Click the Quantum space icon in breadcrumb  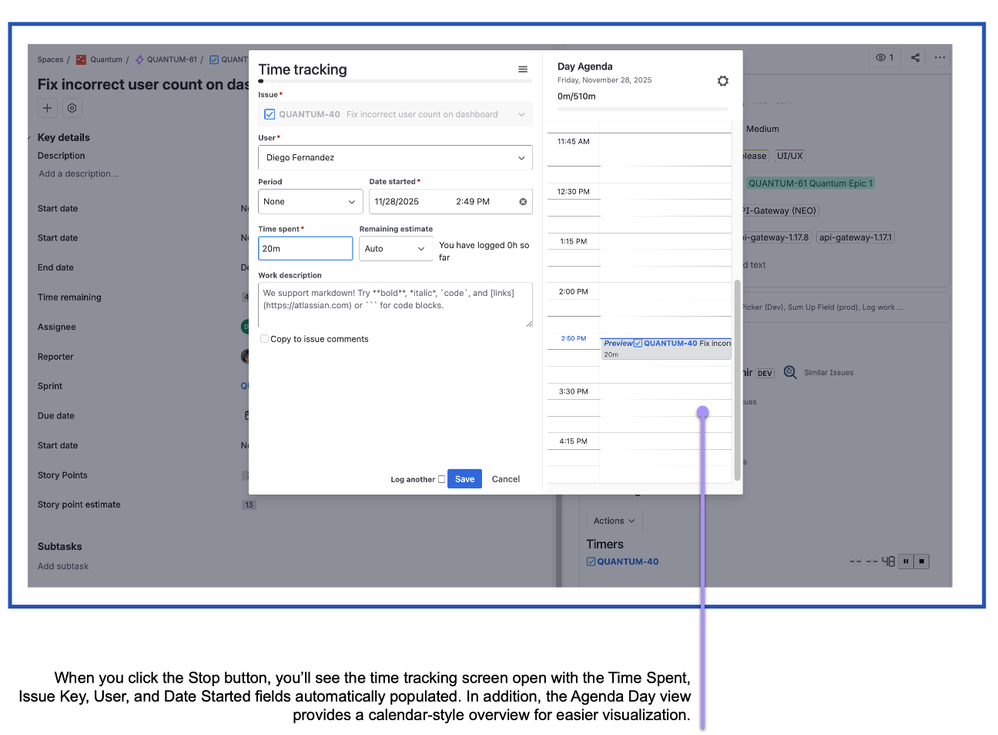[x=81, y=60]
